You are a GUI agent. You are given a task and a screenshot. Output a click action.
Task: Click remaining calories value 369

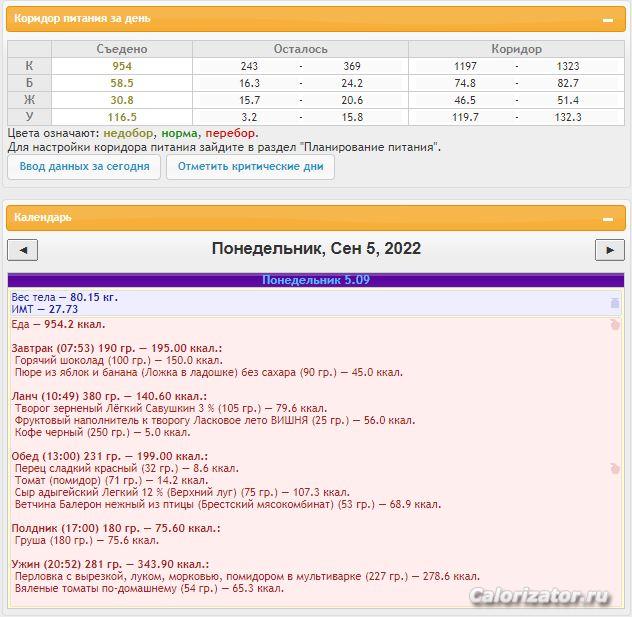352,66
